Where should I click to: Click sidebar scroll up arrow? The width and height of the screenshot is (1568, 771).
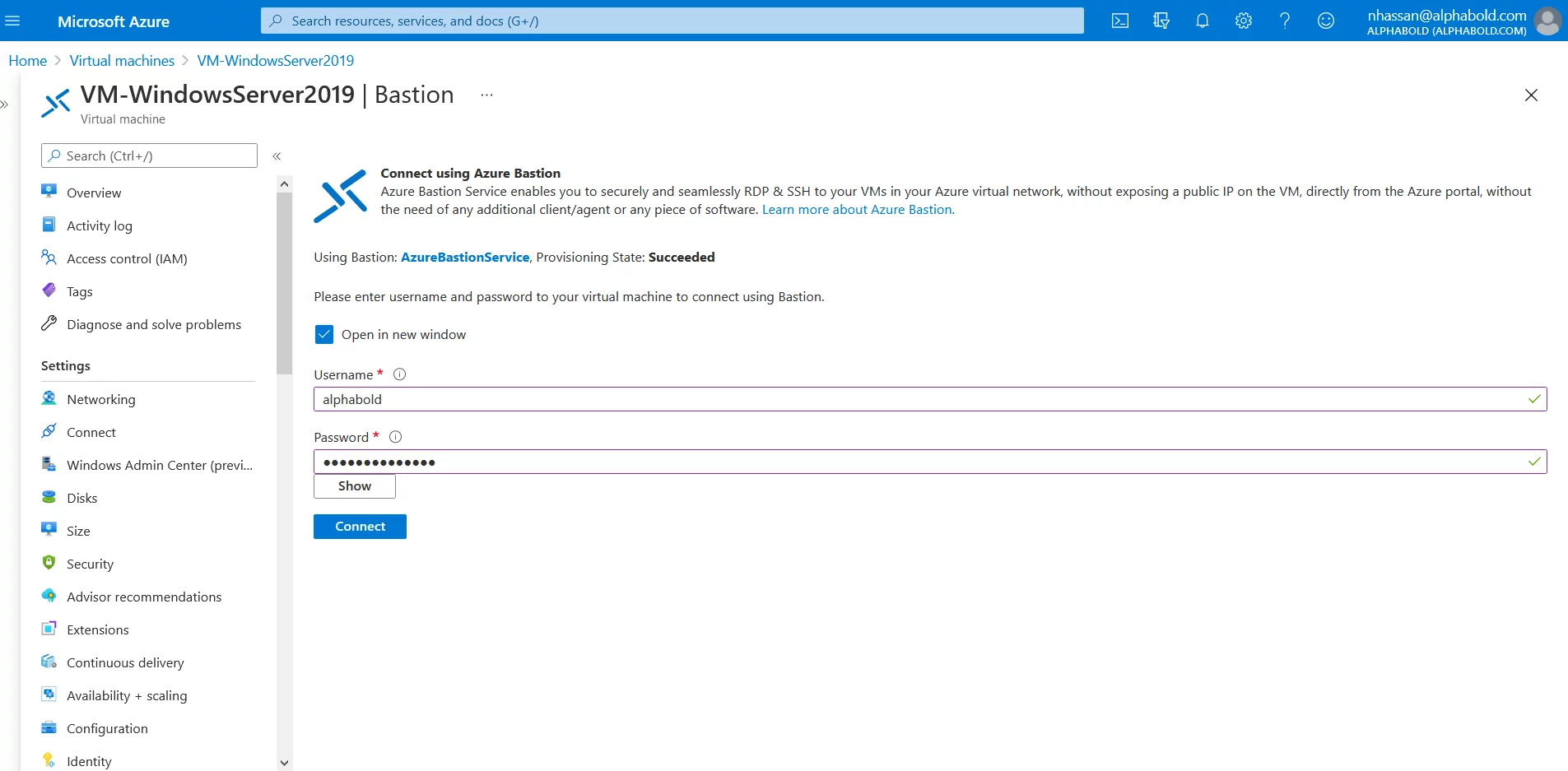tap(285, 184)
